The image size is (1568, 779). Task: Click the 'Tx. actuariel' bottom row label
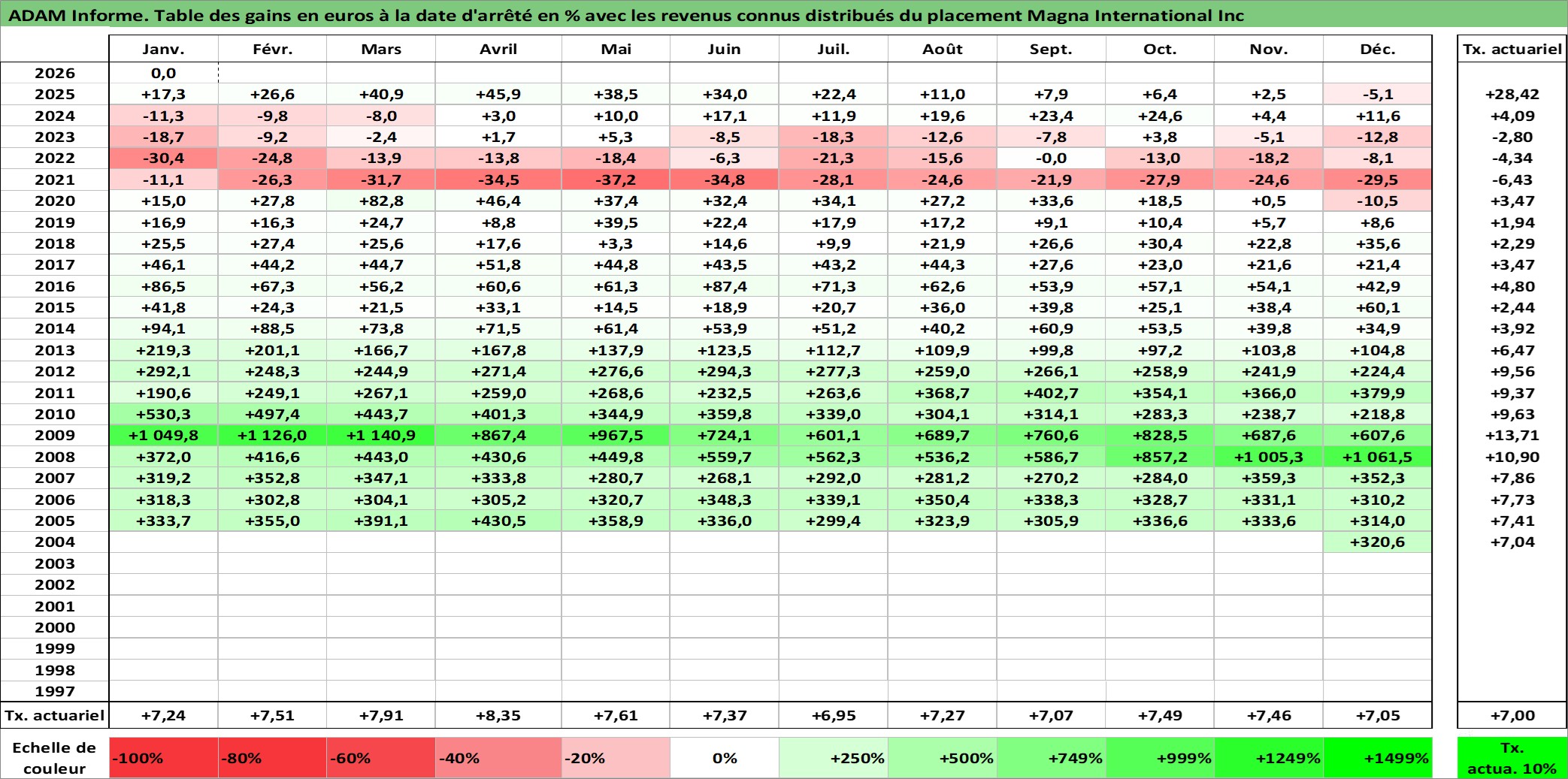click(x=55, y=715)
